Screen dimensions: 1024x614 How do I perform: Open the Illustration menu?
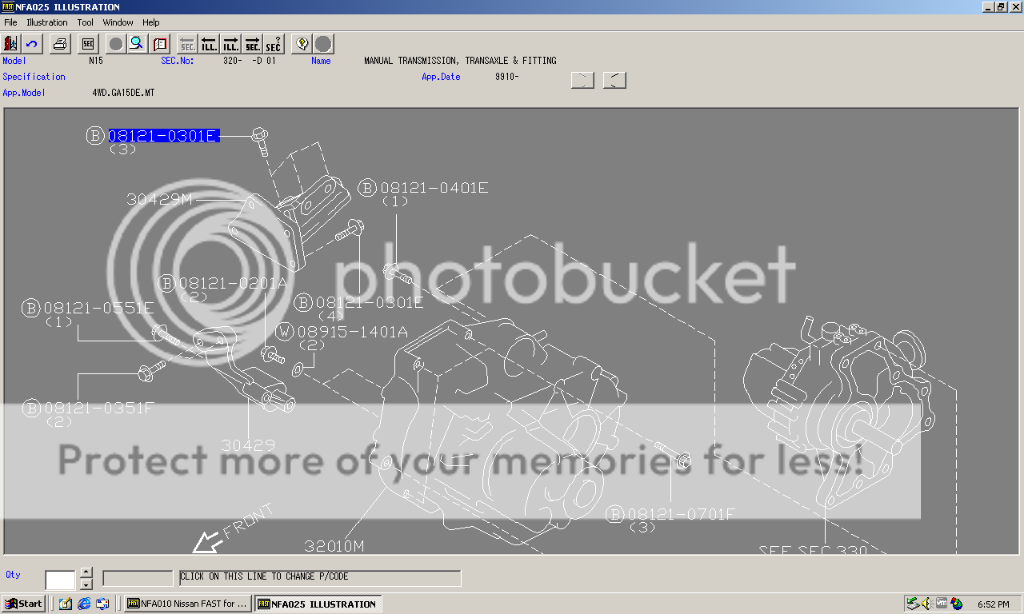[x=47, y=22]
